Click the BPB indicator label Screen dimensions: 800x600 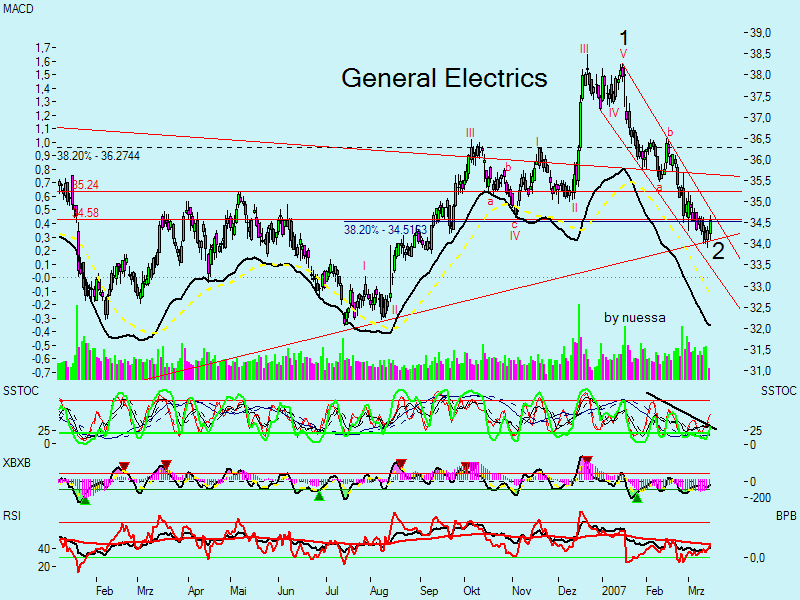(x=786, y=516)
